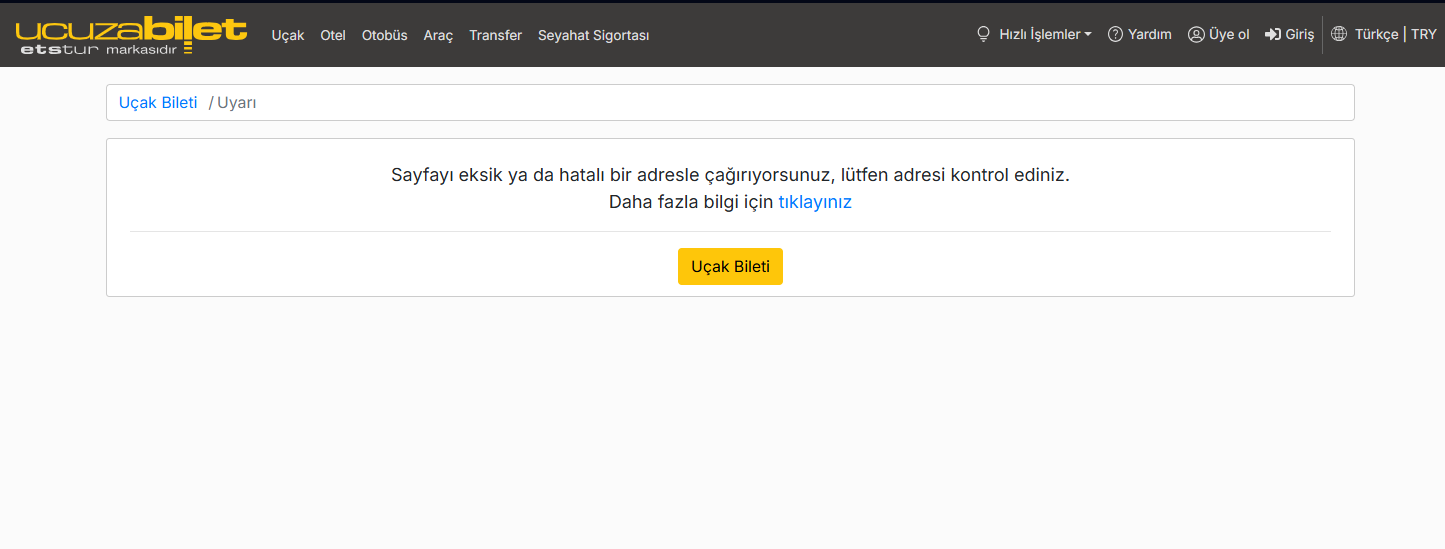Click the yellow Uçak Bileti button

(x=730, y=266)
